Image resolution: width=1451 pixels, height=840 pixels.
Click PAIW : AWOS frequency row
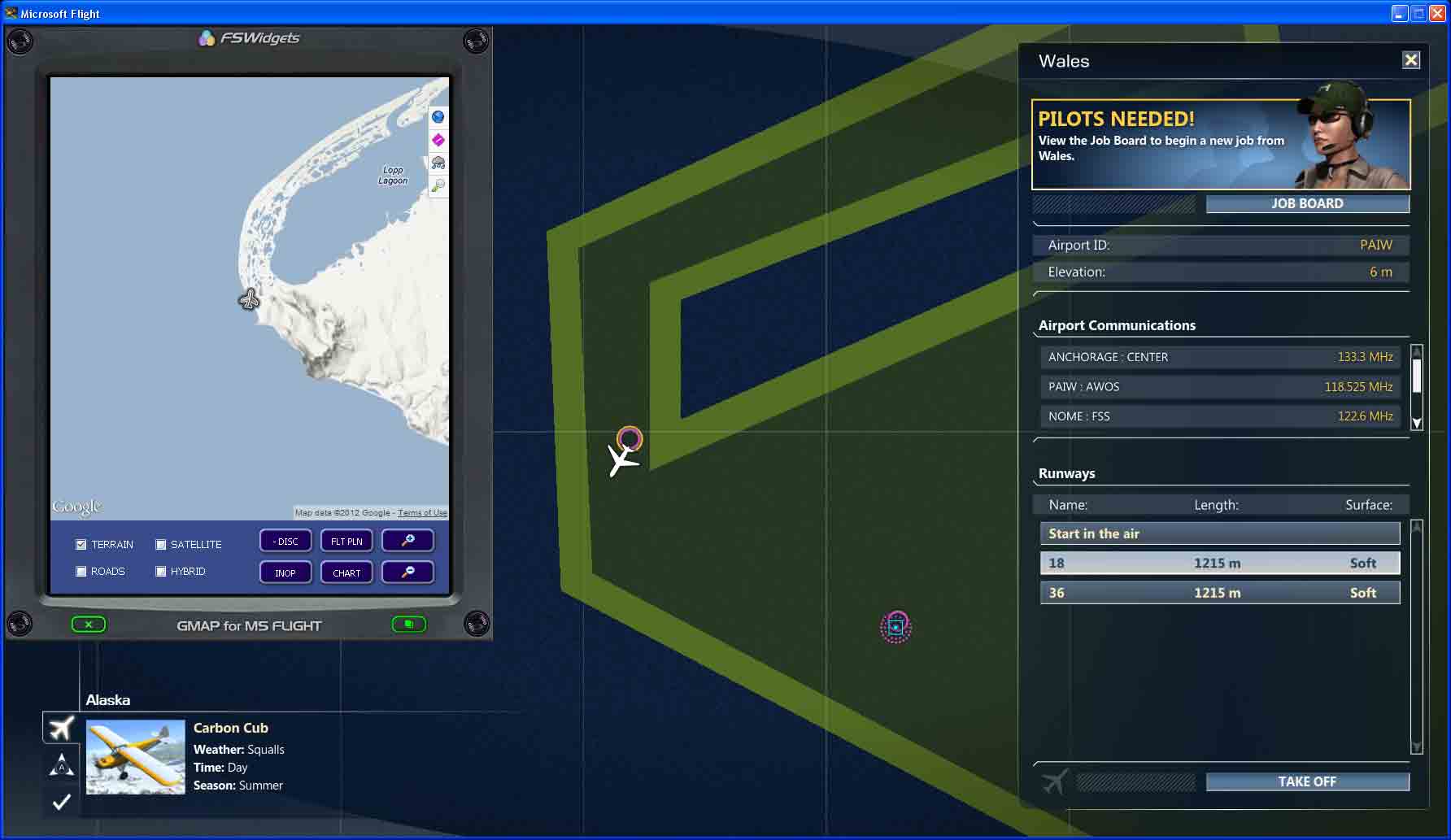1220,387
